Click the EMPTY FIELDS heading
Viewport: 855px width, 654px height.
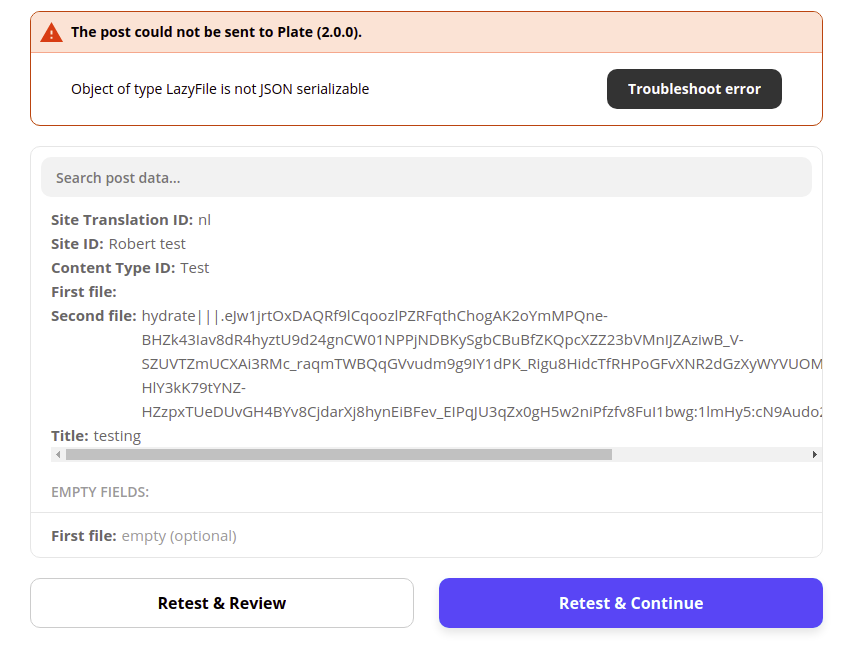(100, 492)
